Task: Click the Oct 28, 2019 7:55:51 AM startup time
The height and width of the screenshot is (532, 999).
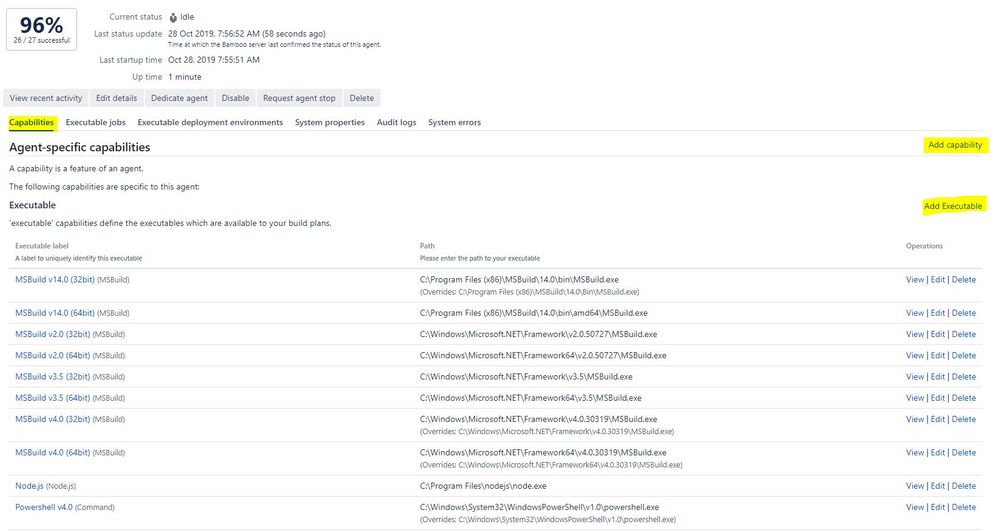Action: click(x=213, y=60)
